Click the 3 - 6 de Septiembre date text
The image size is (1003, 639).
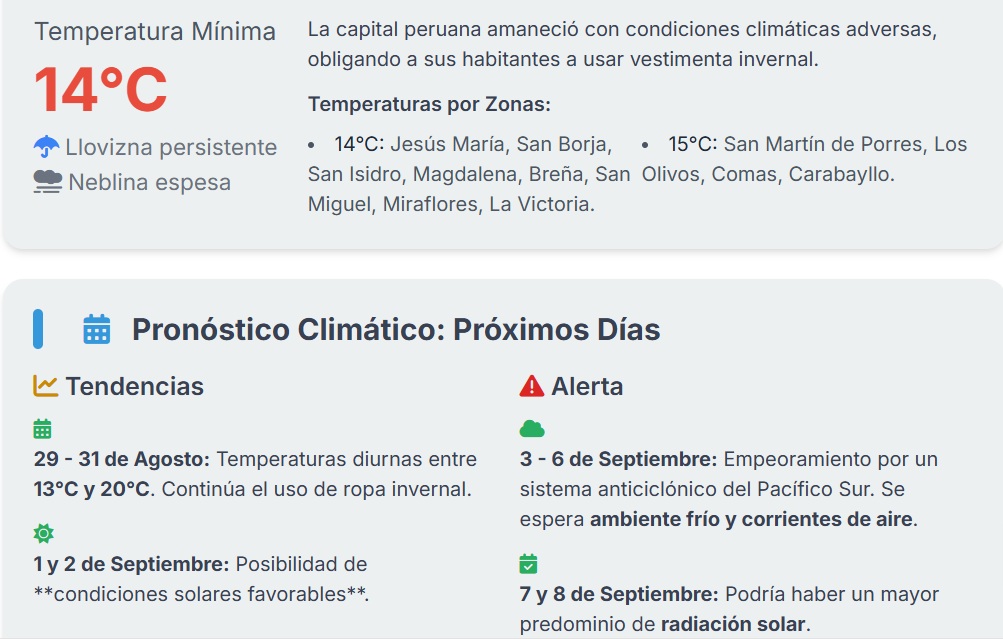pos(619,459)
